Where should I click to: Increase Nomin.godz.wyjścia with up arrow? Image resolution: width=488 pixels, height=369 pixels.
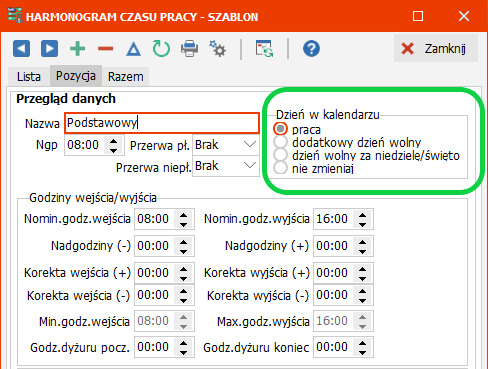click(x=363, y=215)
